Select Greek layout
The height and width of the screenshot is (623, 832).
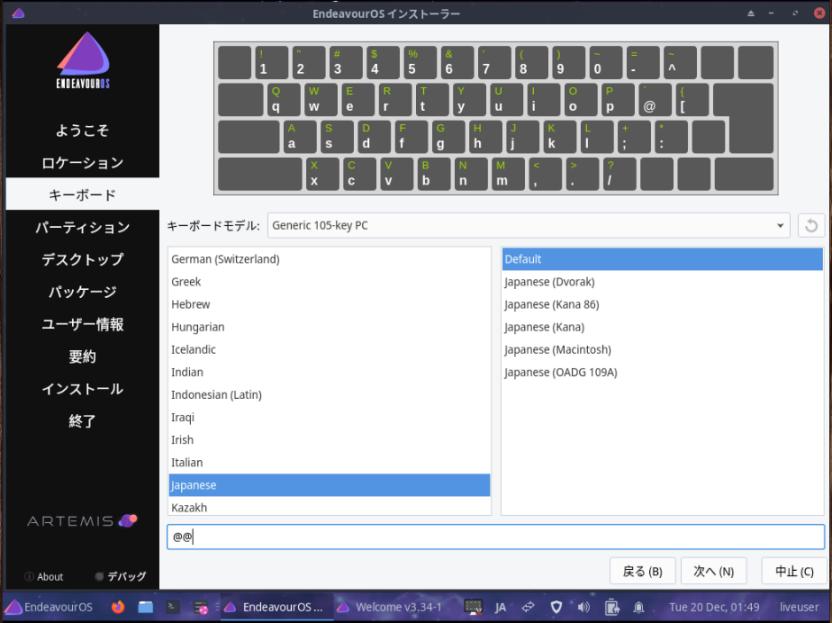(x=329, y=282)
